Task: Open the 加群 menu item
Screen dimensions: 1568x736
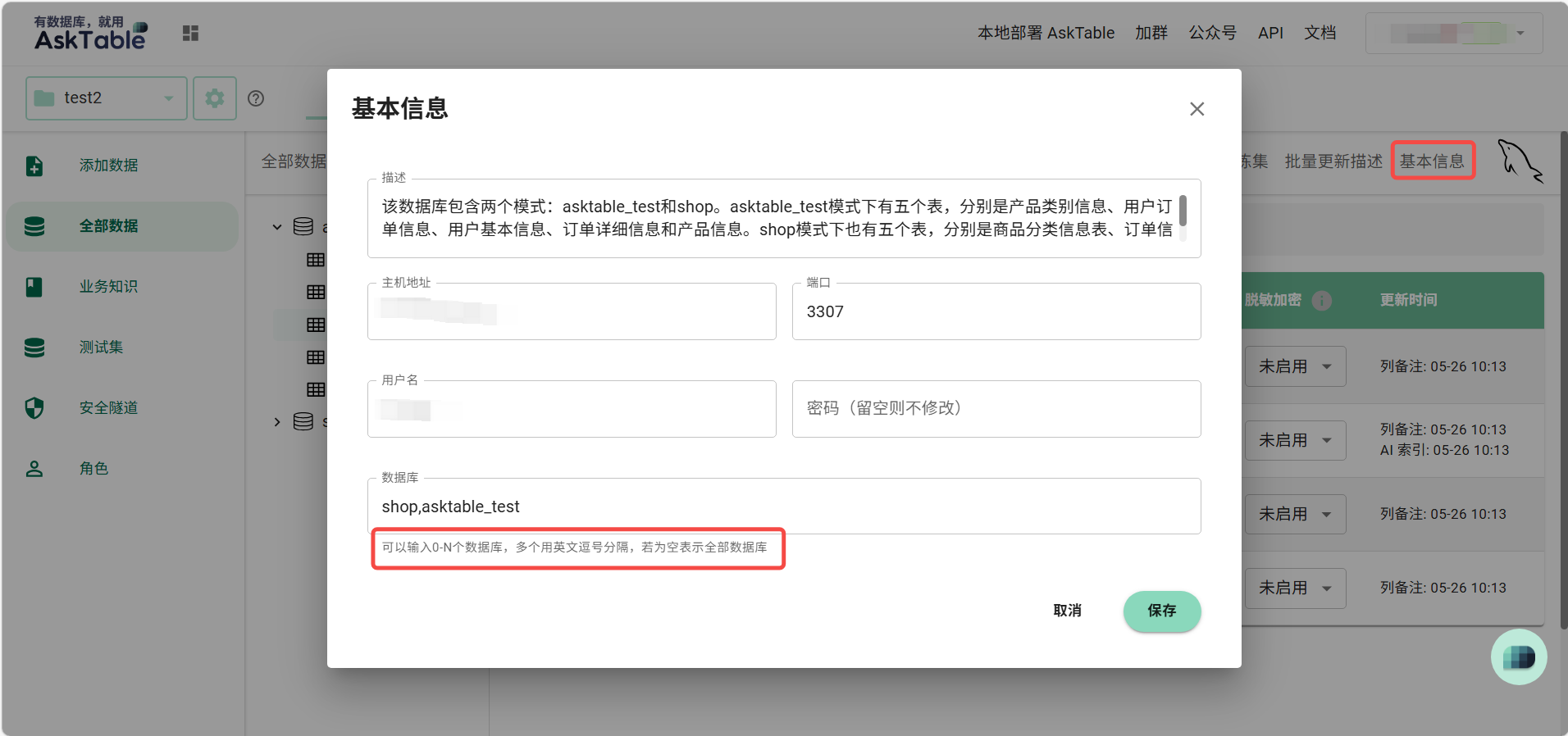Action: pos(1151,33)
